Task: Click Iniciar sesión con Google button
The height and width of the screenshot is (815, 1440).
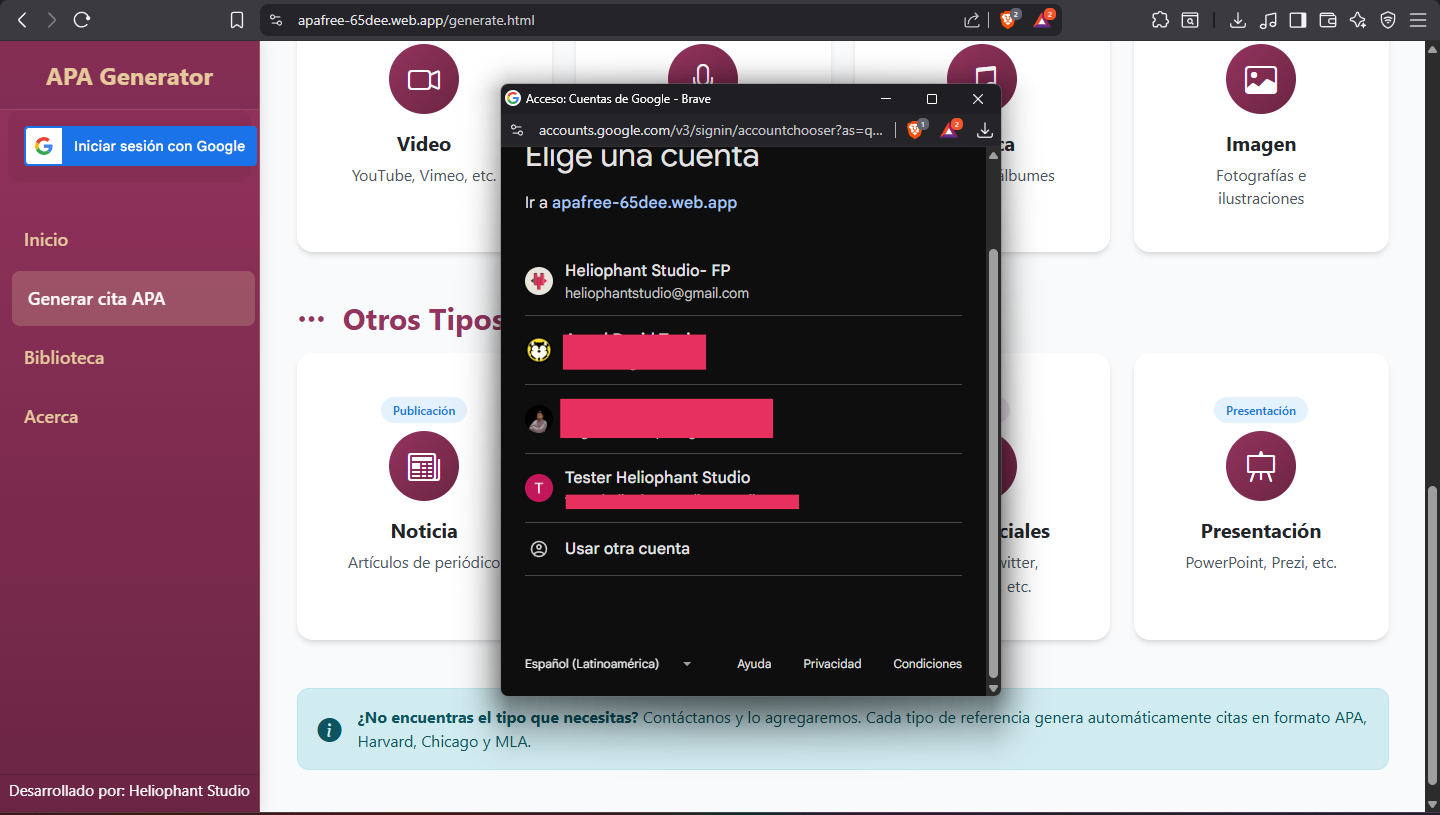Action: click(141, 146)
